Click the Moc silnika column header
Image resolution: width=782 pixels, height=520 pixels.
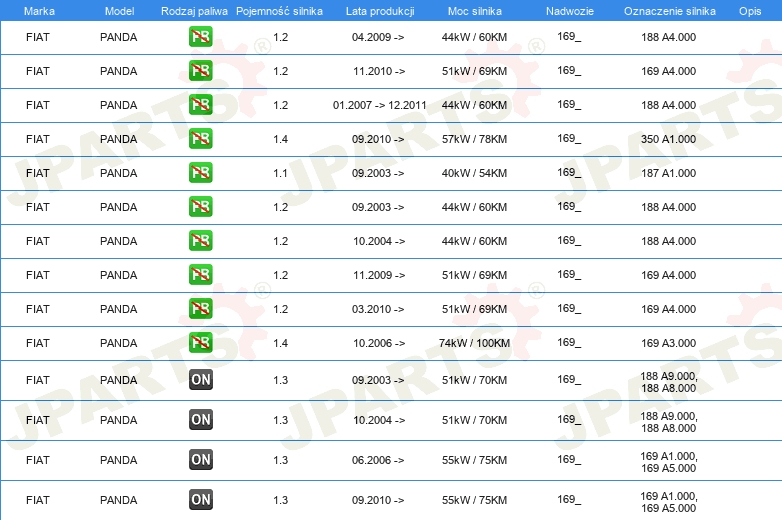474,11
